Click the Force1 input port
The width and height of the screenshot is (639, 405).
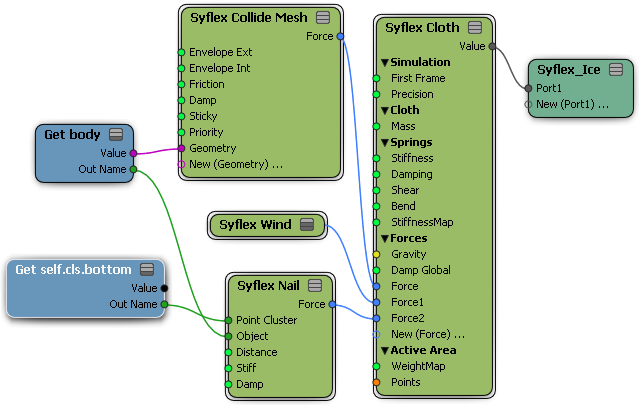tap(377, 302)
